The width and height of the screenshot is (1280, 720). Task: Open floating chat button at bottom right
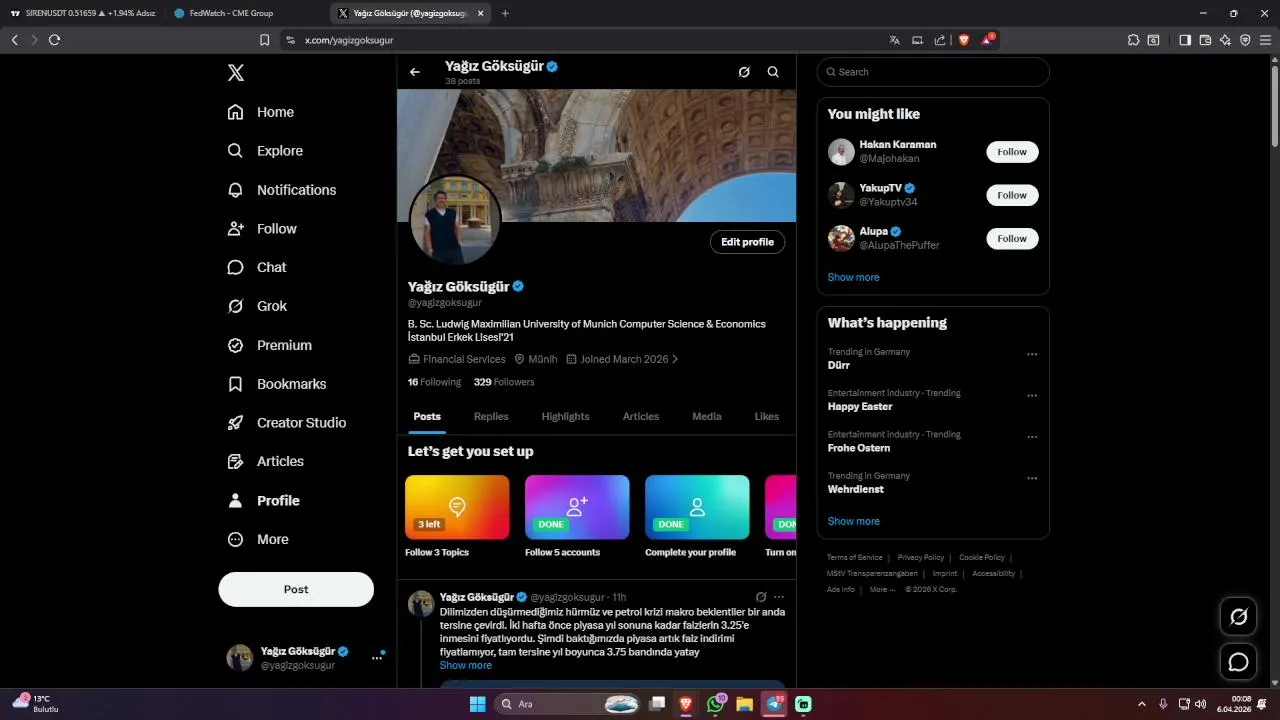1238,662
